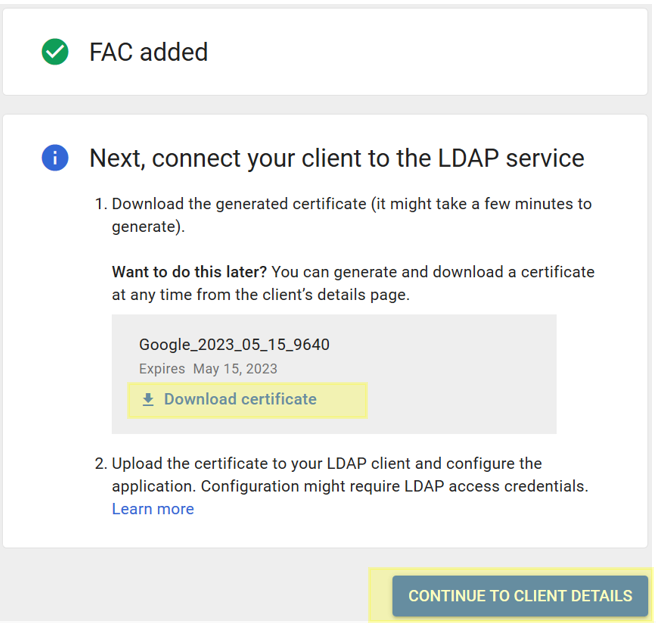Click the 'LDAP access credentials' phrase
The width and height of the screenshot is (656, 623).
[498, 487]
